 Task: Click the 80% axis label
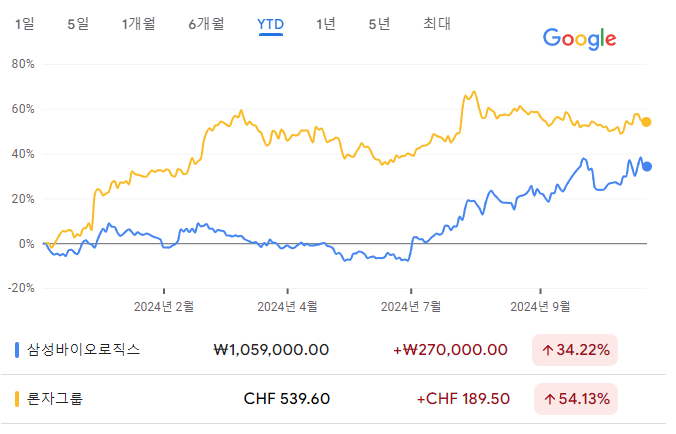pyautogui.click(x=23, y=64)
